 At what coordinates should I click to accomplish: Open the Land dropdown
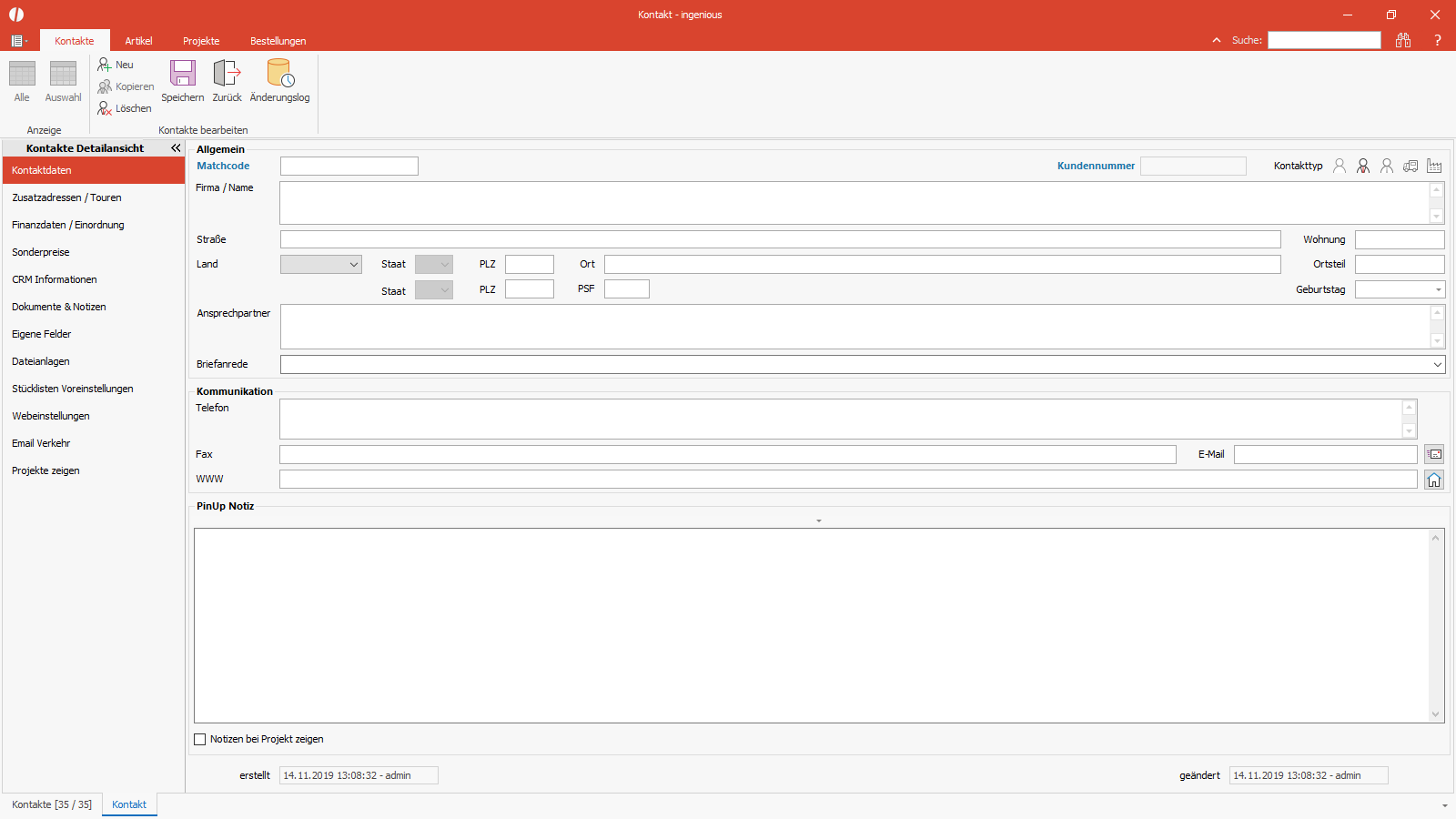click(x=321, y=265)
